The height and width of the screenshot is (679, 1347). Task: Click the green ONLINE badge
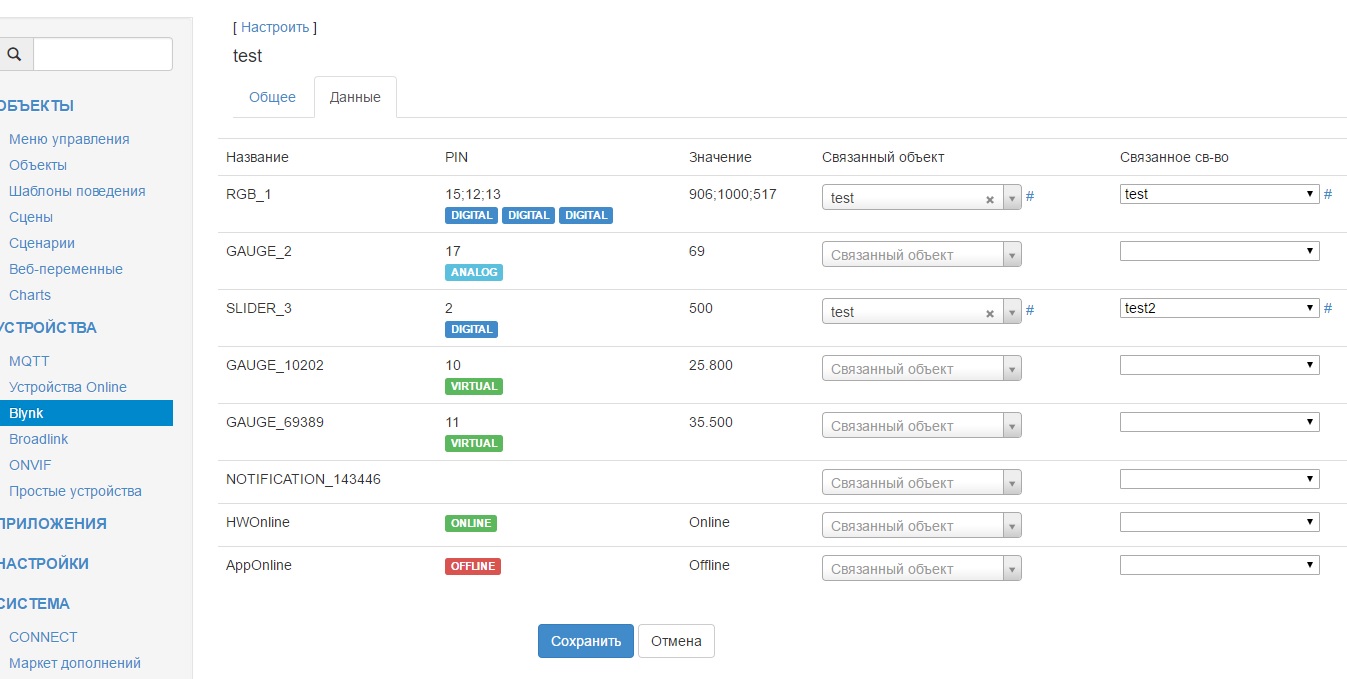(x=471, y=523)
